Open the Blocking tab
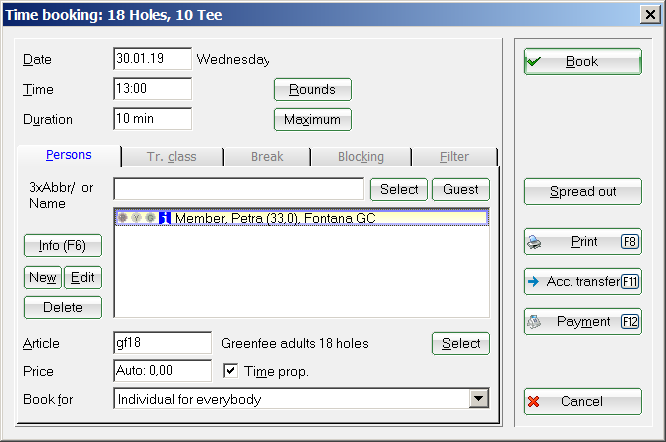The image size is (666, 442). coord(361,157)
